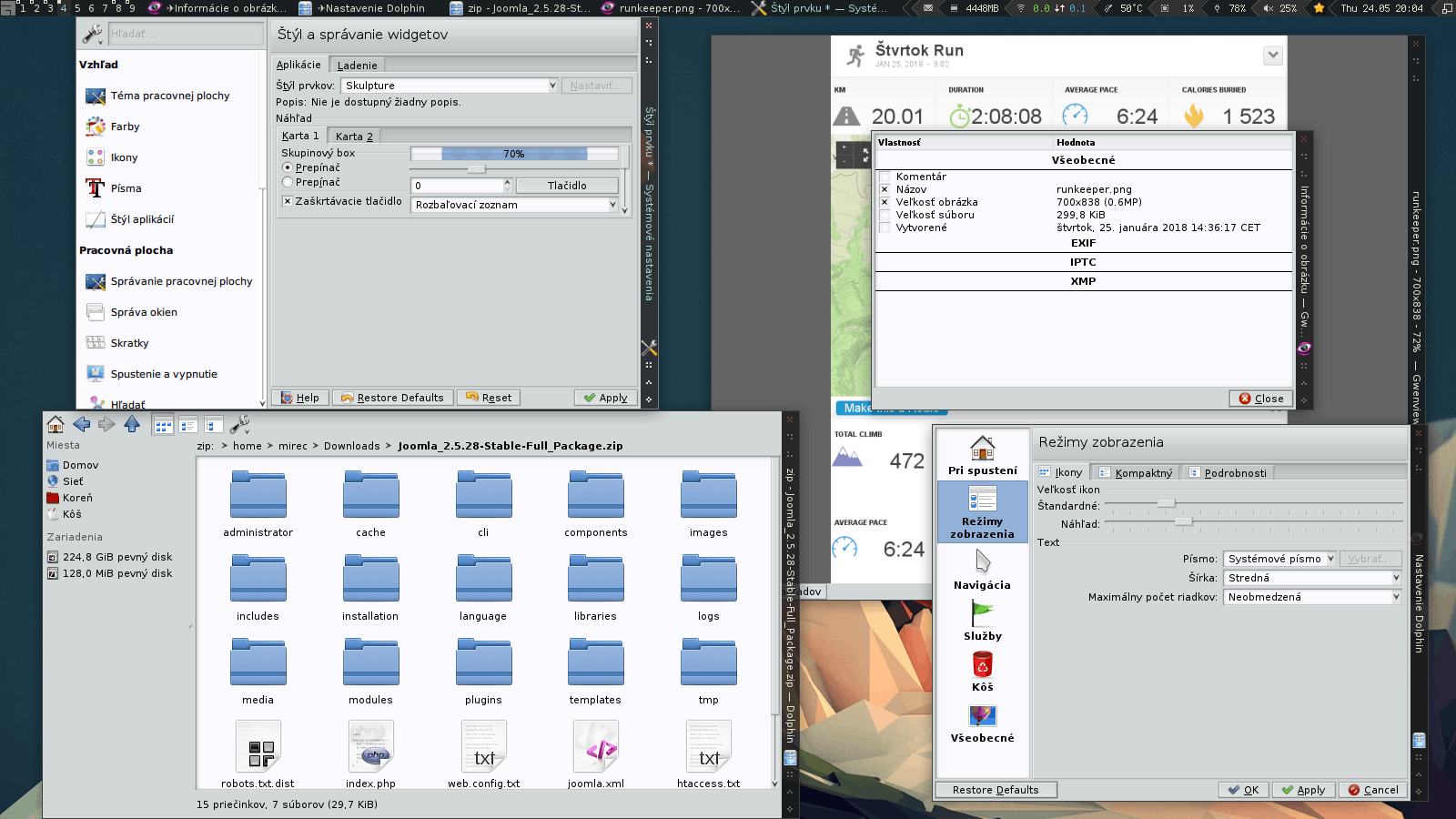Adjust the Štandardné icon size slider
Screen dimensions: 1456x819
(x=1166, y=503)
